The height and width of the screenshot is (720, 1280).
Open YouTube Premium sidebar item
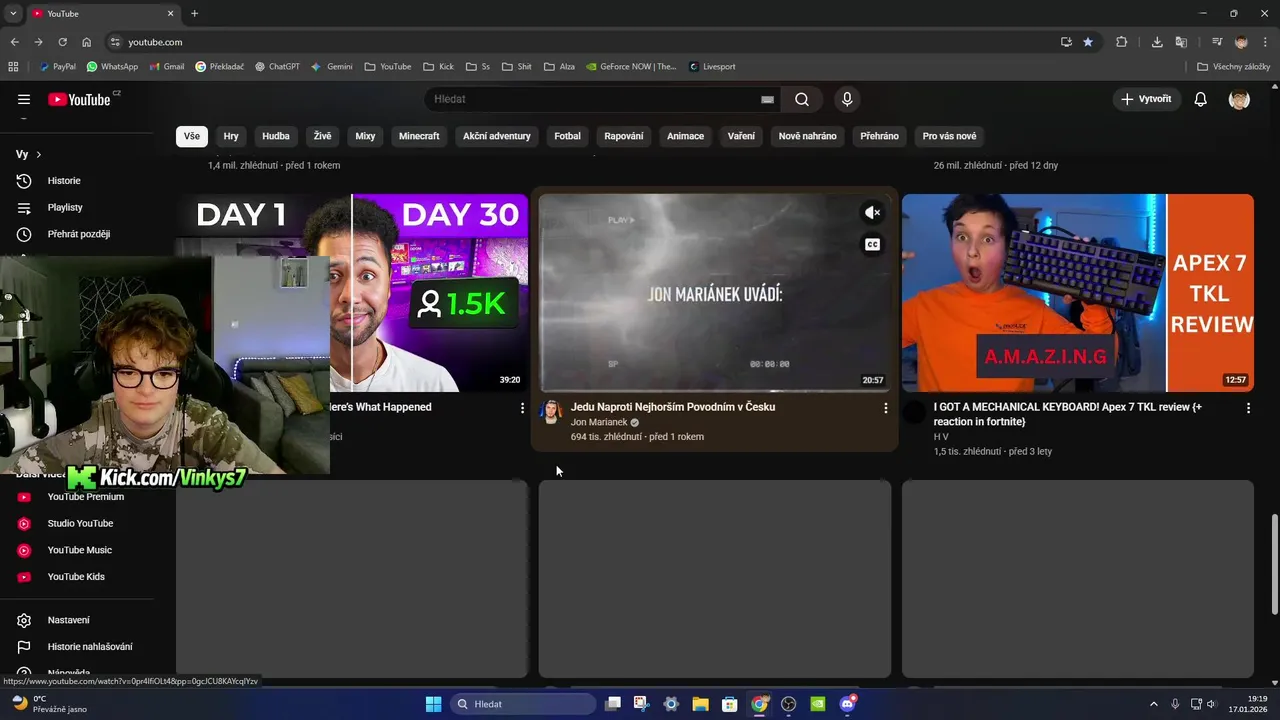85,497
